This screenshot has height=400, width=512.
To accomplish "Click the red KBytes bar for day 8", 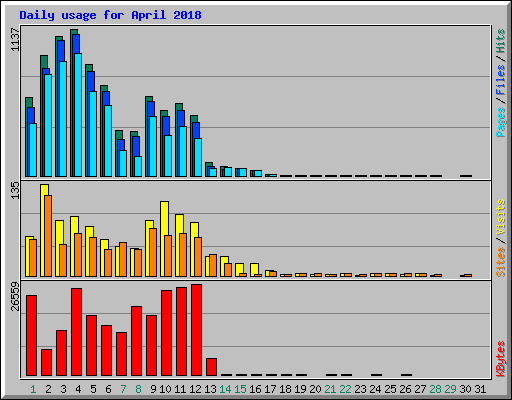I will coord(136,341).
